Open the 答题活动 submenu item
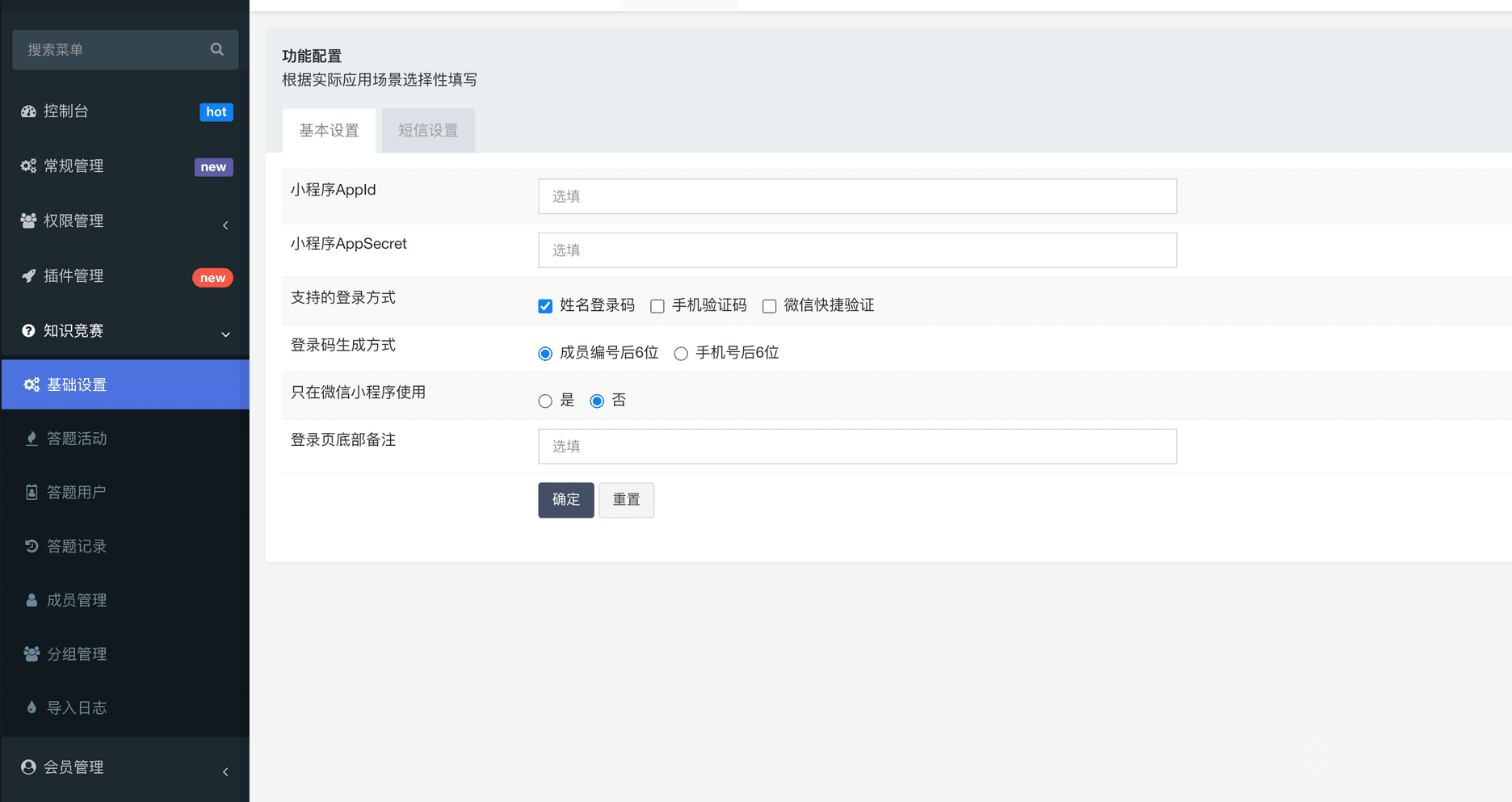This screenshot has height=802, width=1512. coord(125,439)
